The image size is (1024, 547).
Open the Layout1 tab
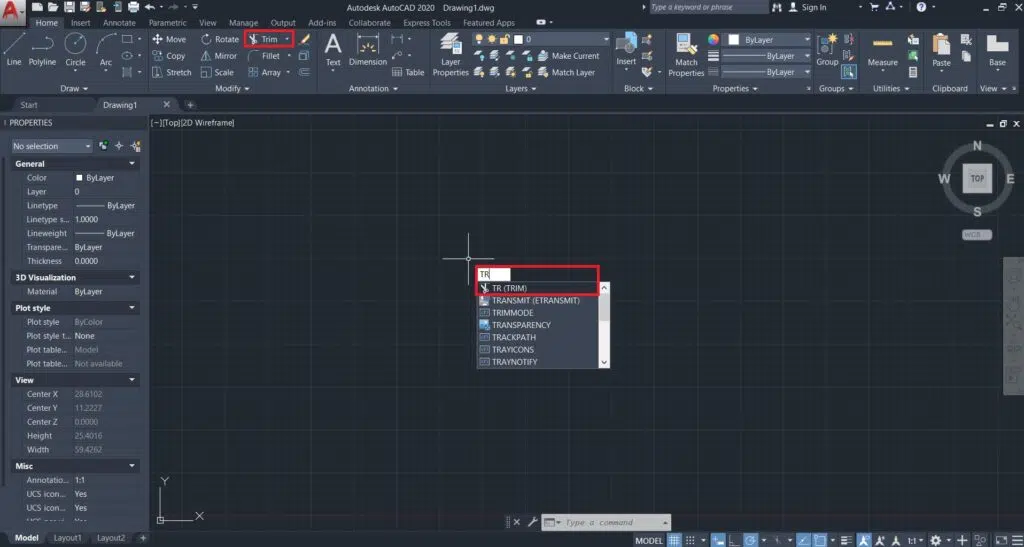click(x=67, y=538)
